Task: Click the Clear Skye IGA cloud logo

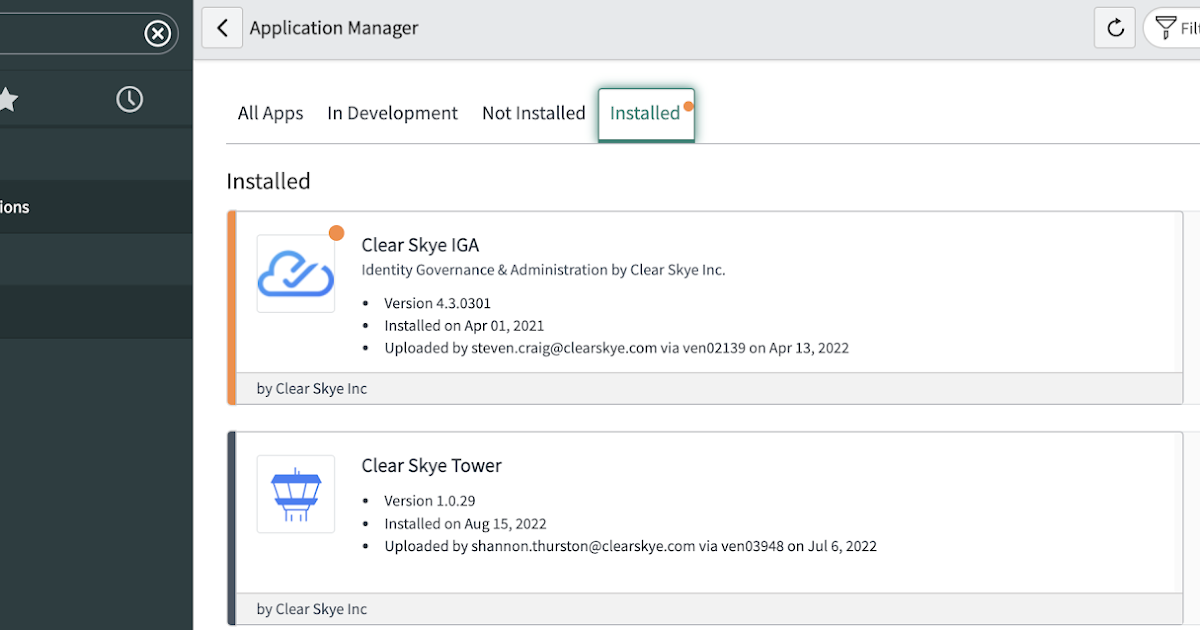Action: click(x=295, y=273)
